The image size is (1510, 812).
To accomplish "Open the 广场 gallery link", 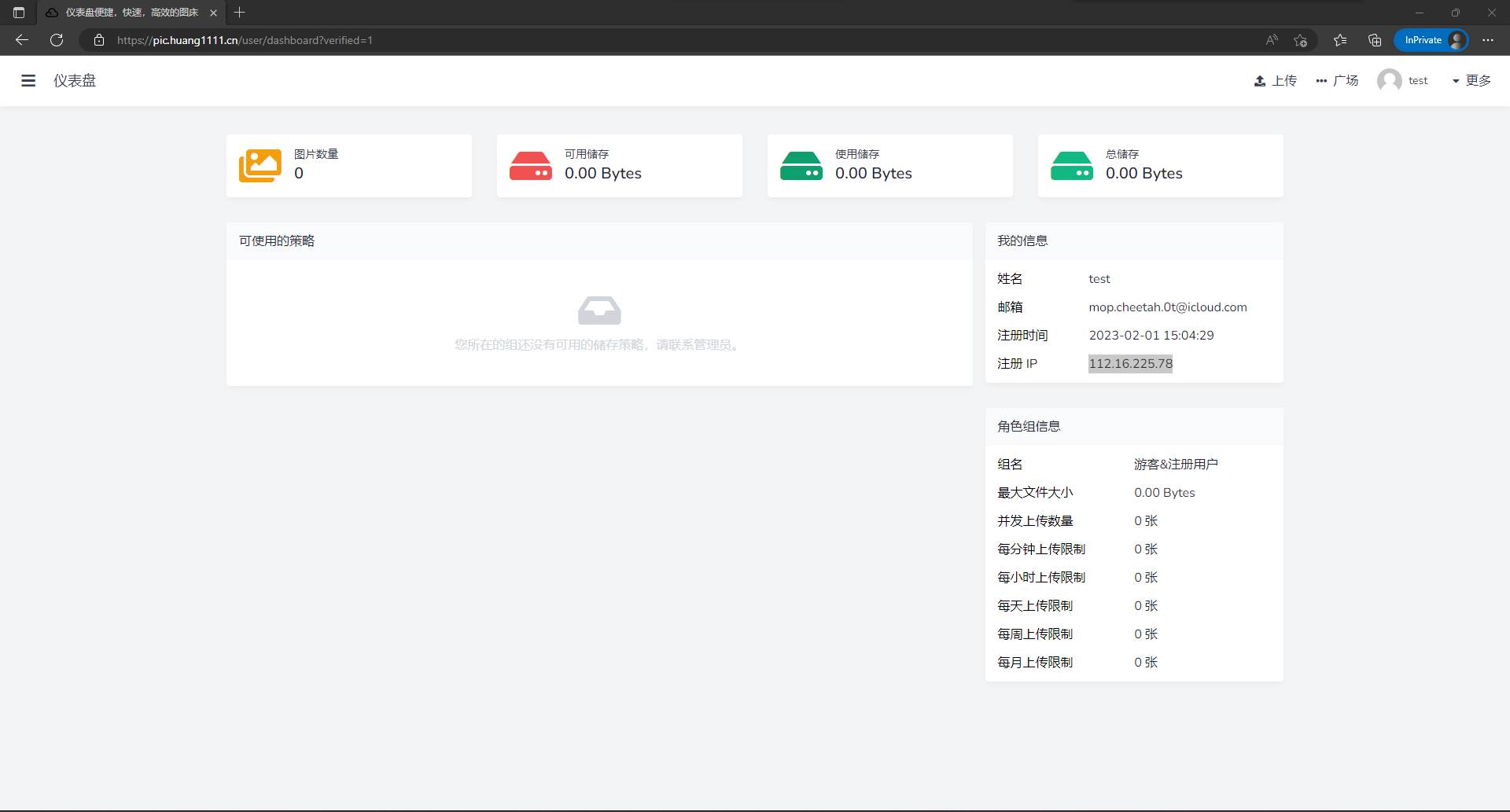I will coord(1337,80).
